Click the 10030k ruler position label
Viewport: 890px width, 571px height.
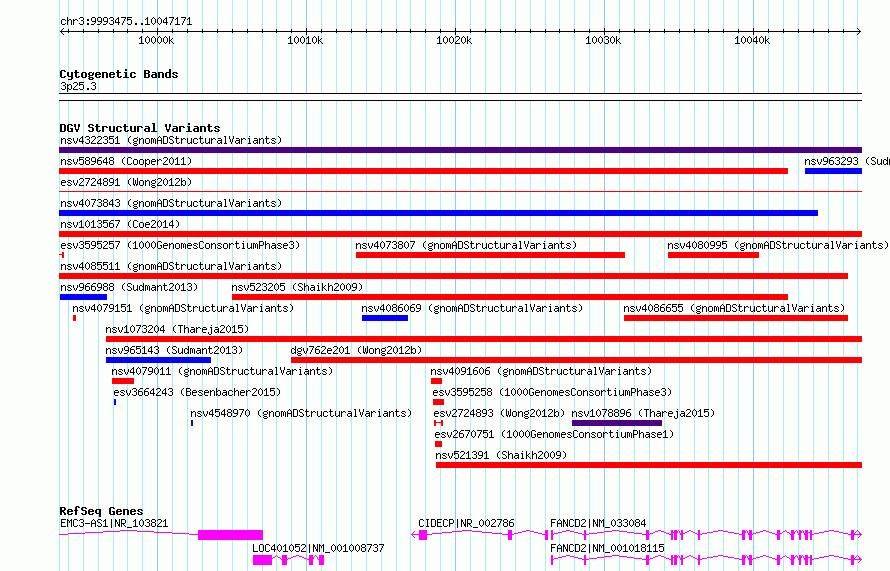603,40
